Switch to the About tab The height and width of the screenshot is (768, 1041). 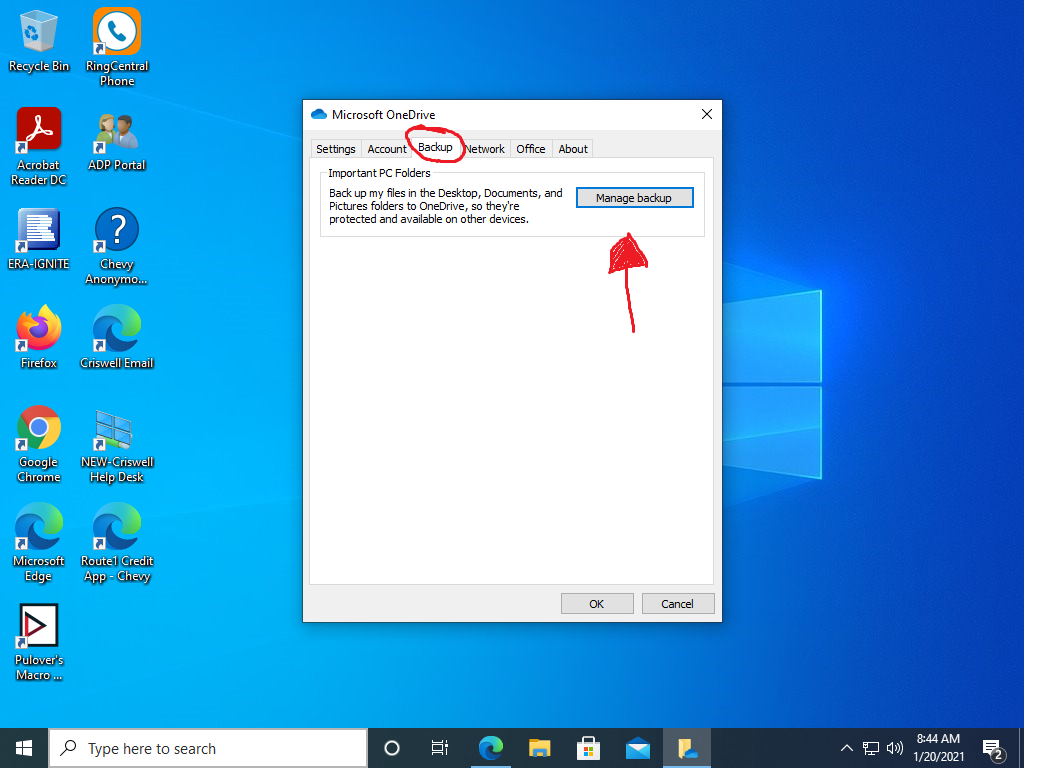click(572, 149)
